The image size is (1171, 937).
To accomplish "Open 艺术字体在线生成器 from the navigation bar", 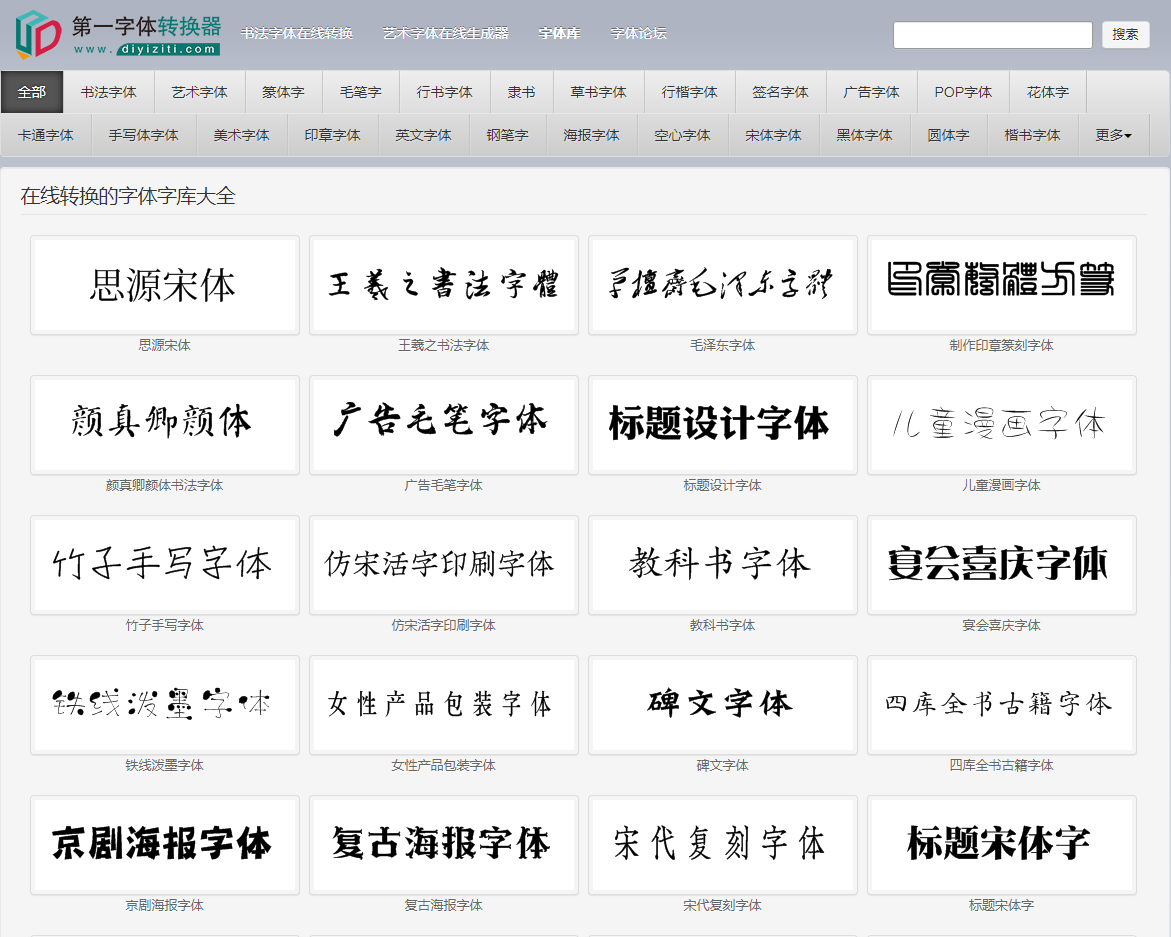I will point(446,33).
